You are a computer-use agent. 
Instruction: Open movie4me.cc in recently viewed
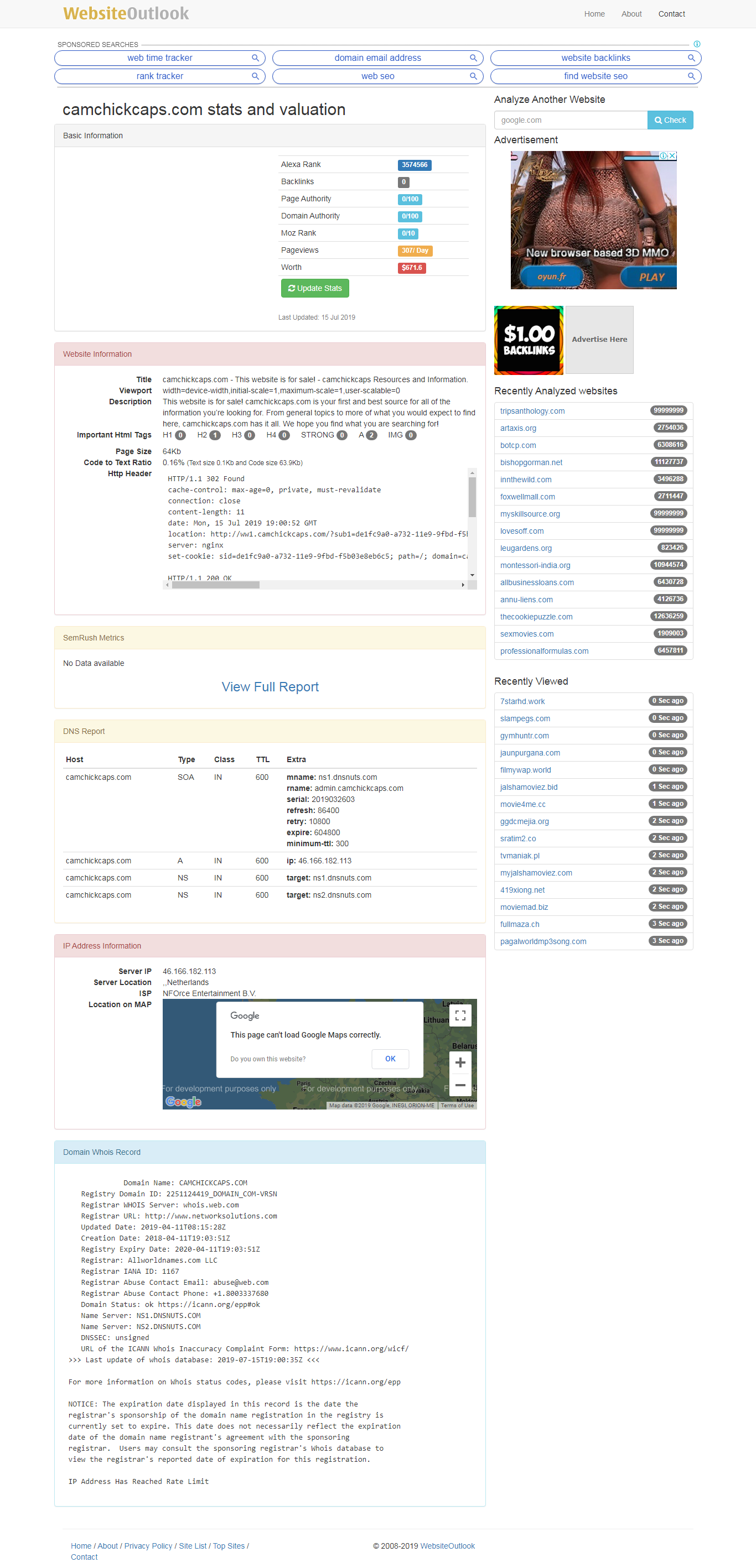[x=522, y=804]
